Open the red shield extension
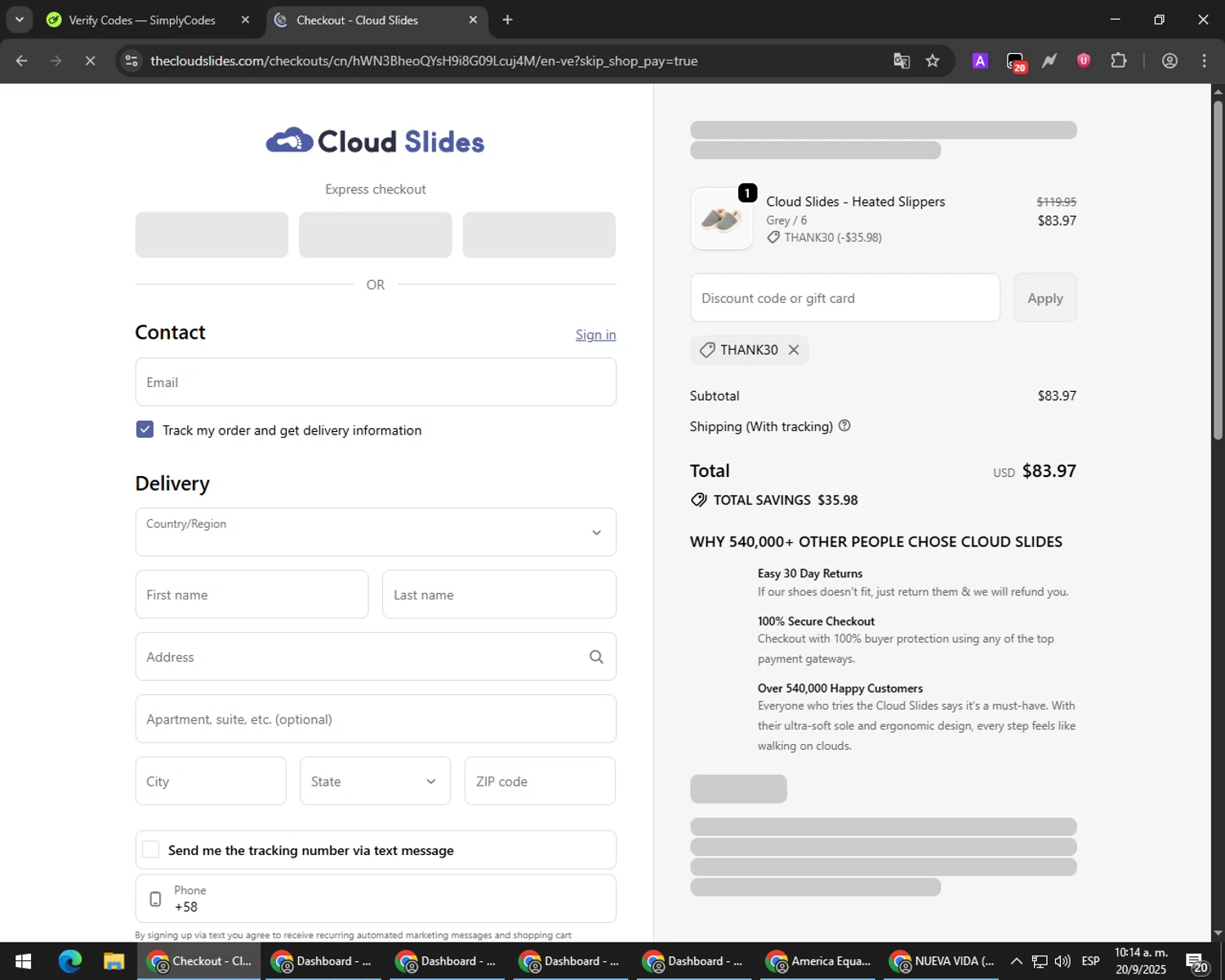The width and height of the screenshot is (1225, 980). (x=1084, y=60)
